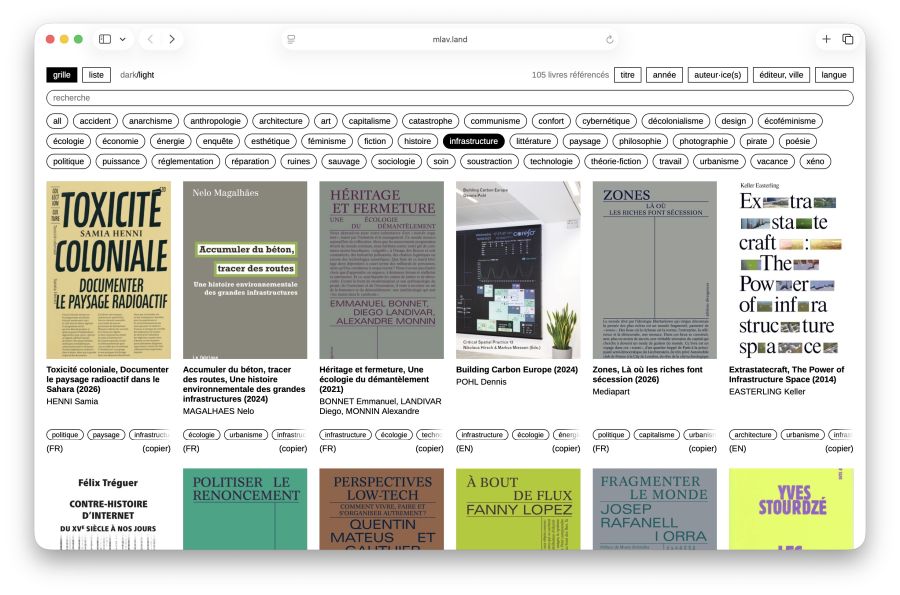Filter by the anthropologie tag
This screenshot has height=595, width=900.
216,121
